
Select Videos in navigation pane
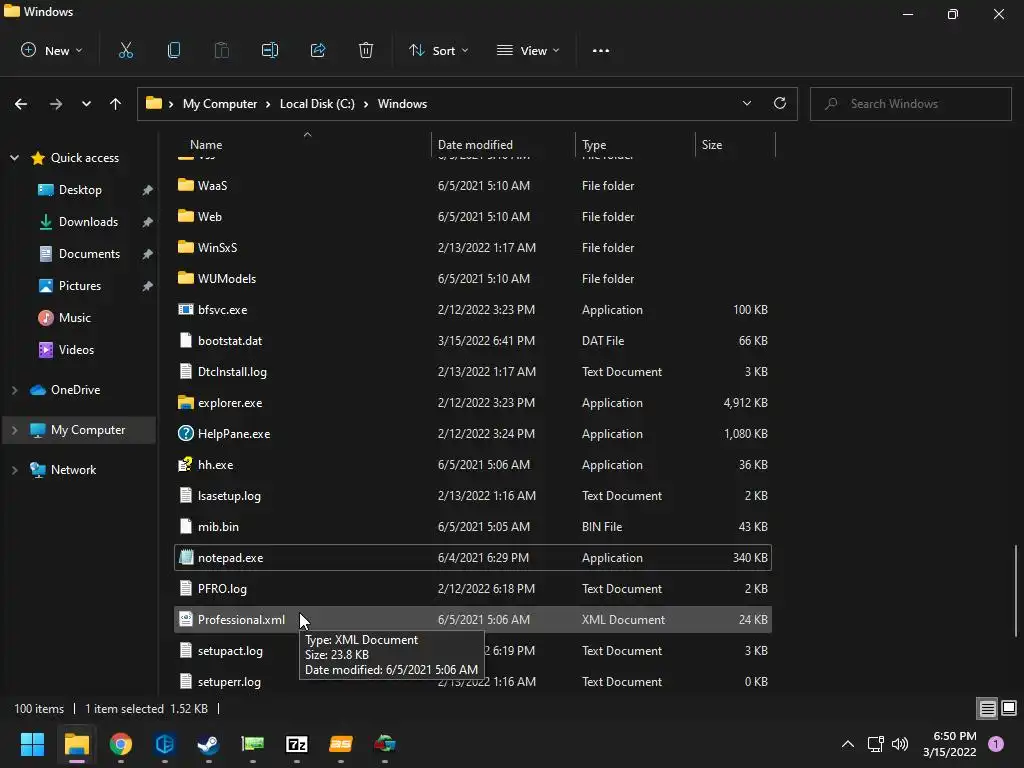pos(76,349)
